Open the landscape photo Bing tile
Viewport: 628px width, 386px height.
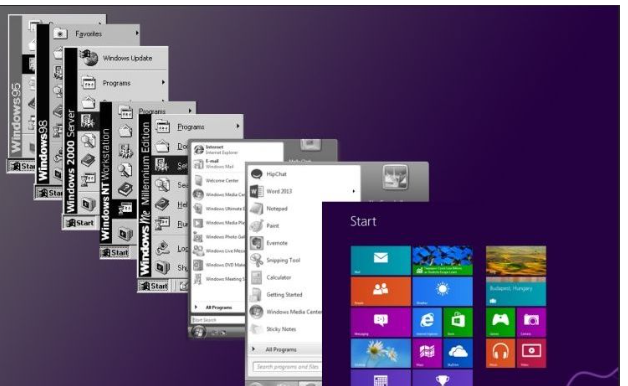pyautogui.click(x=516, y=260)
